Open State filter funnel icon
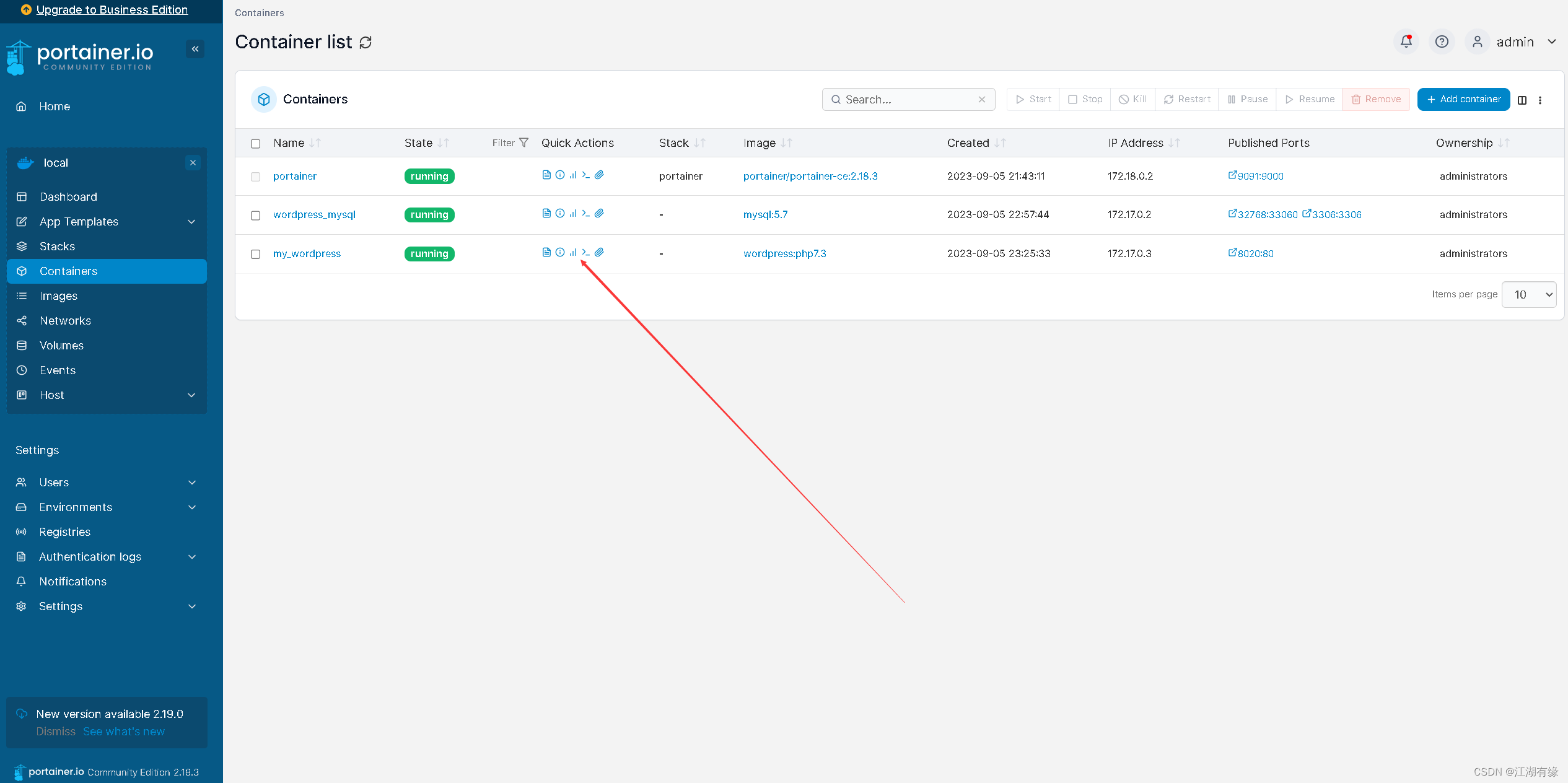Viewport: 1568px width, 783px height. 523,142
